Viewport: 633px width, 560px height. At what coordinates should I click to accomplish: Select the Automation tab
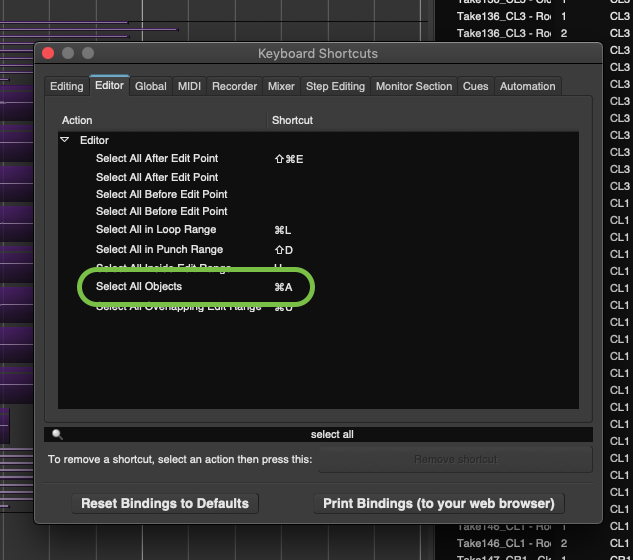click(527, 87)
